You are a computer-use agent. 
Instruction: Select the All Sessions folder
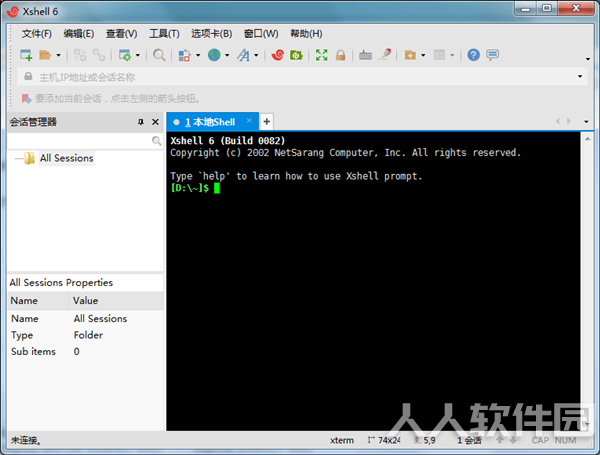[67, 158]
